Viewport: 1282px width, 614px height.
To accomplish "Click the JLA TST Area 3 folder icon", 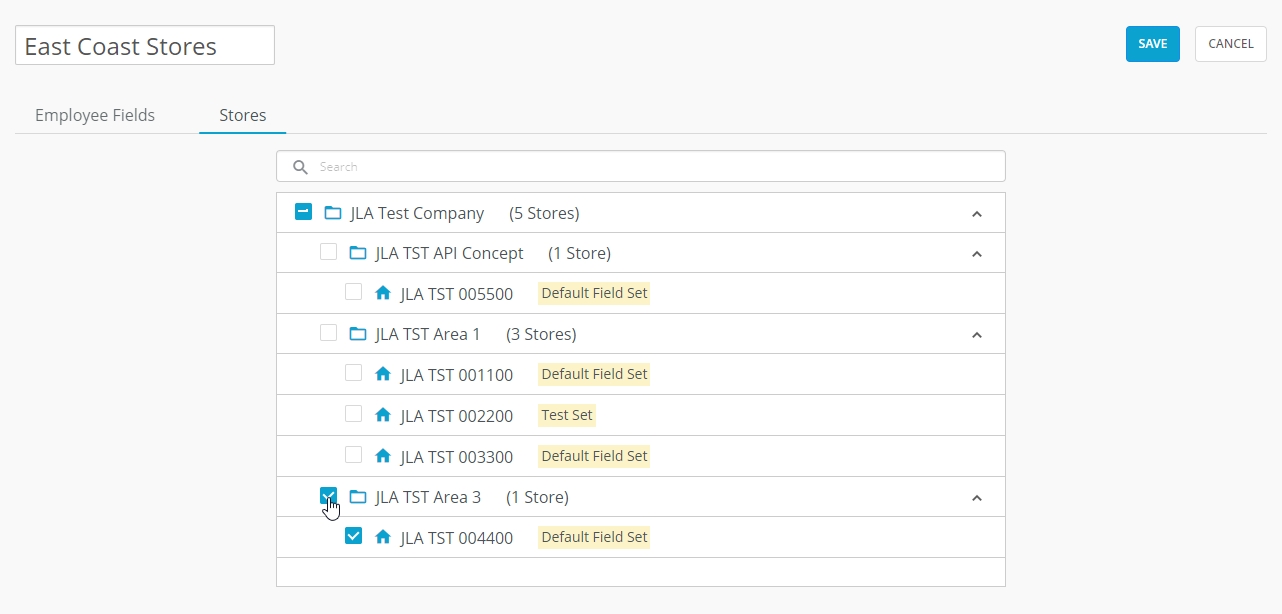I will (x=358, y=497).
